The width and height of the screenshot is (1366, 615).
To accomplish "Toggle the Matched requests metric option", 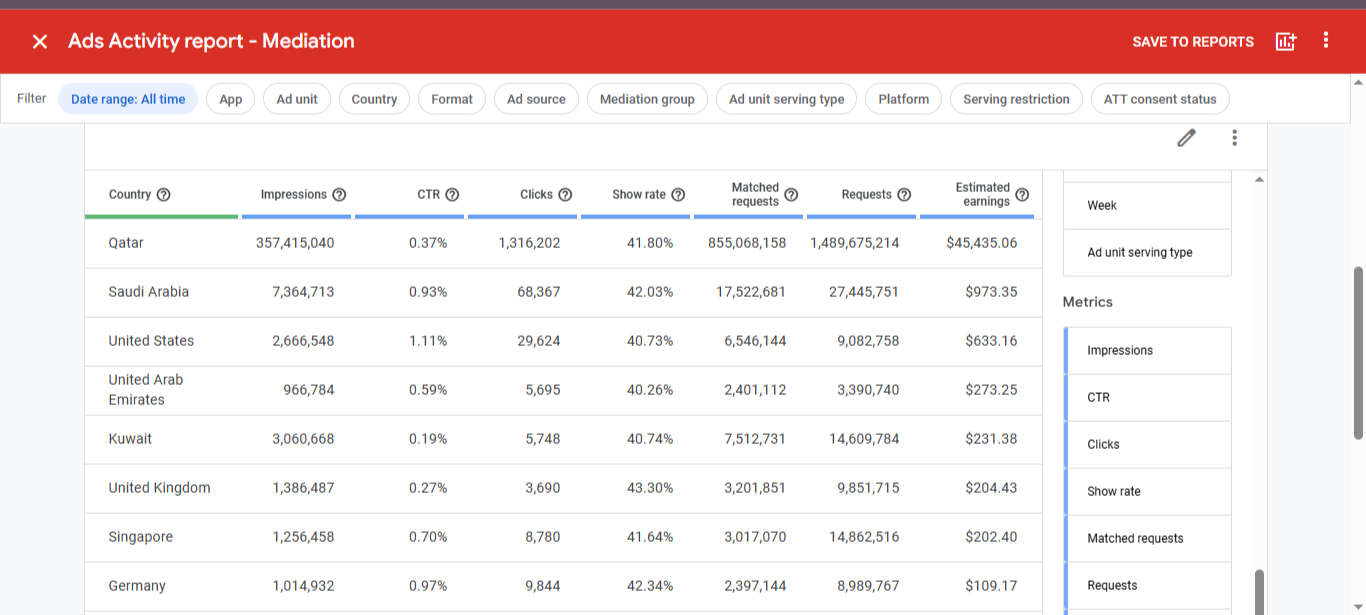I will 1146,539.
